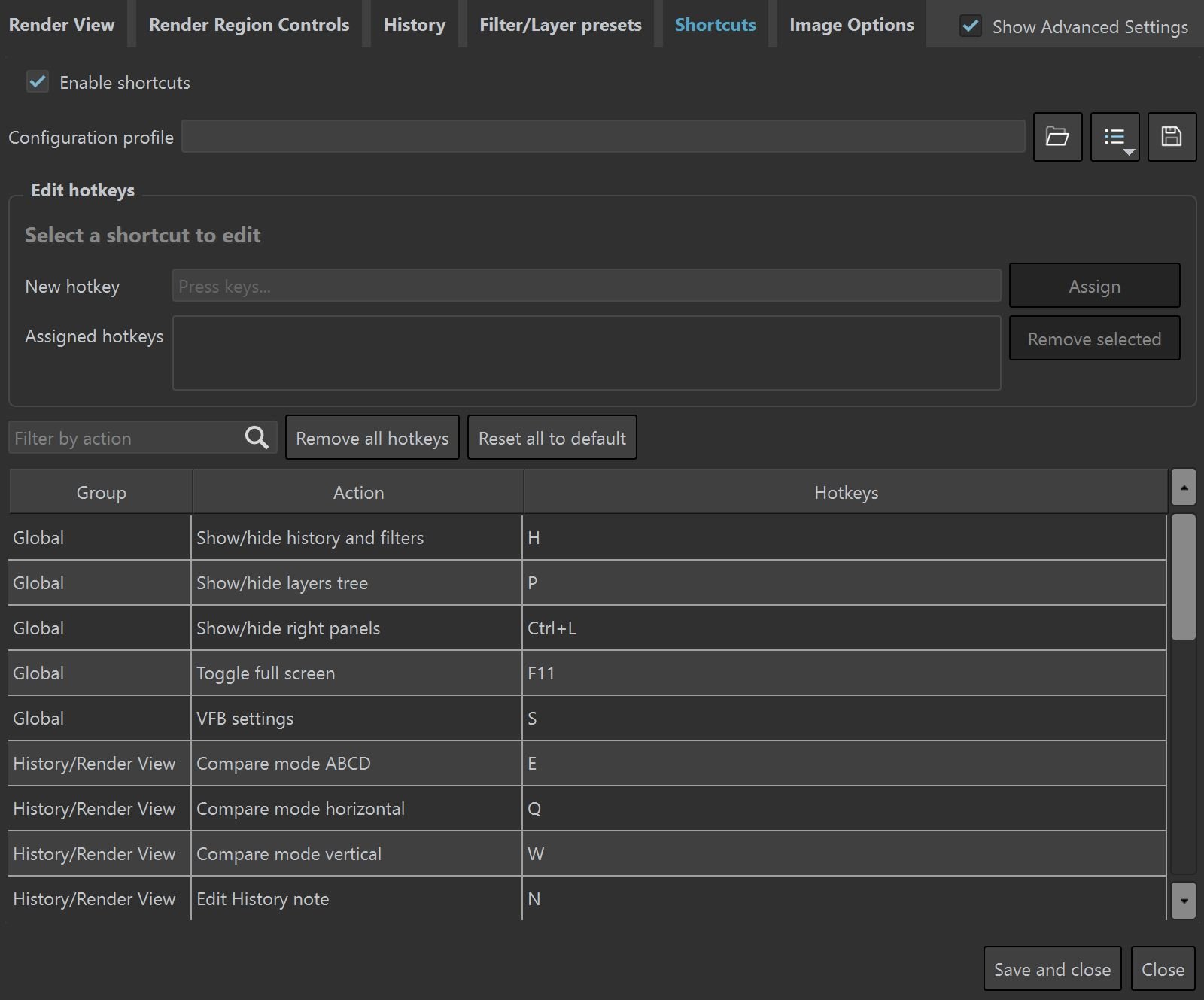1204x1000 pixels.
Task: Click the search magnifier icon
Action: tap(257, 437)
